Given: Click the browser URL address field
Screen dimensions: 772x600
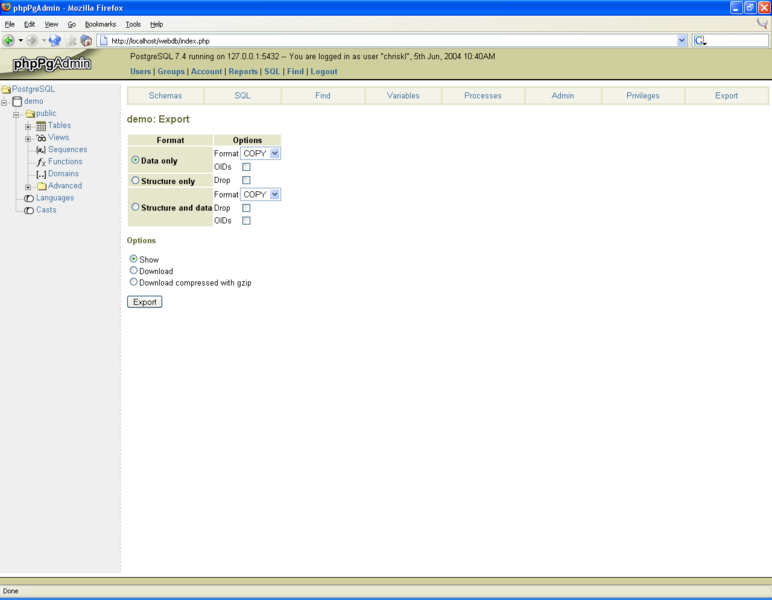Looking at the screenshot, I should click(390, 41).
